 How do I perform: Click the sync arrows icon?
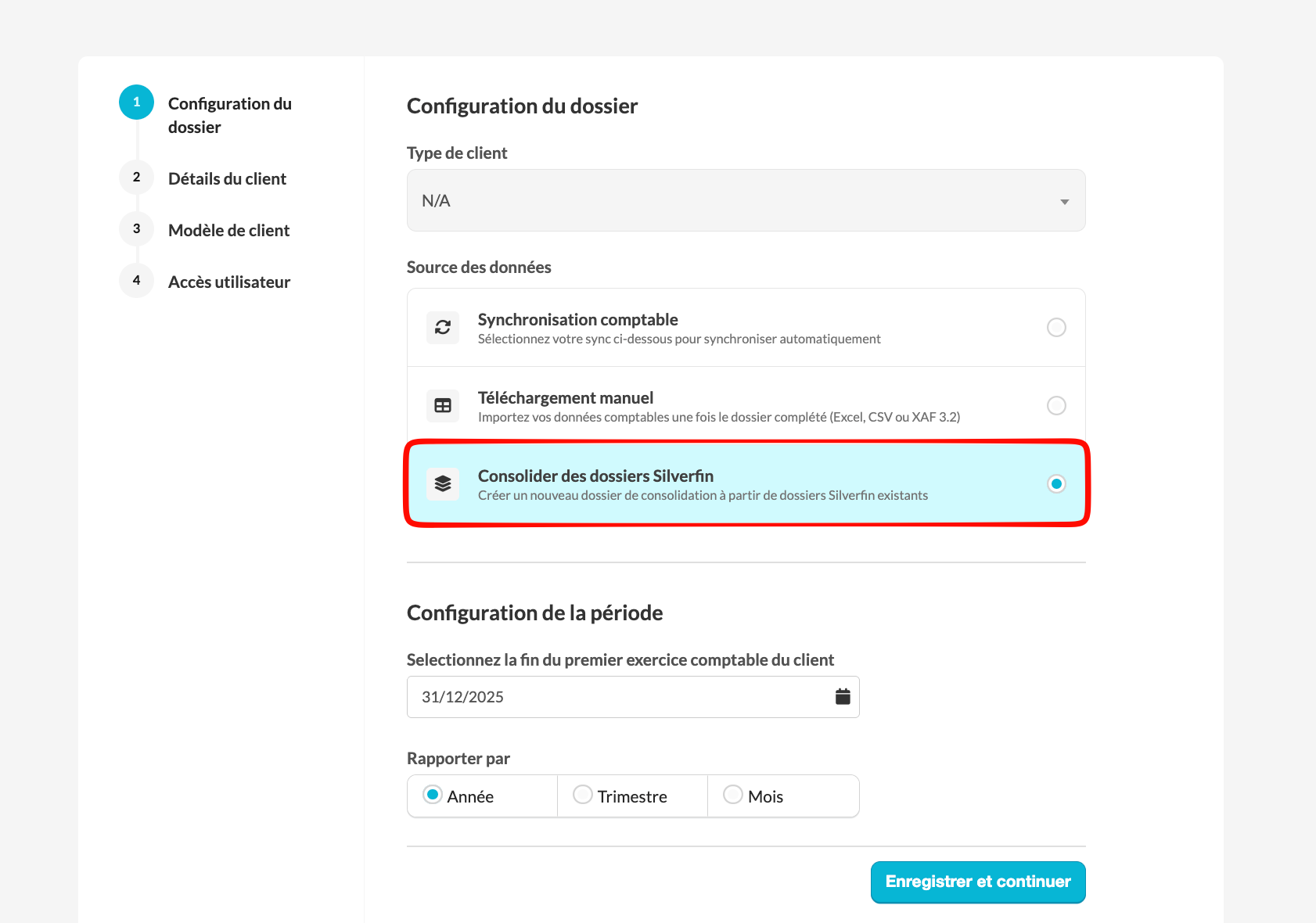click(443, 327)
